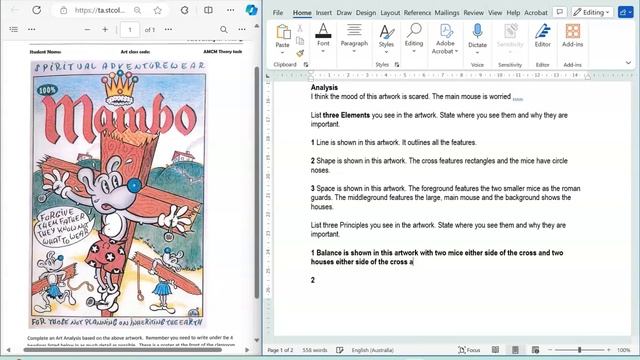
Task: Zoom in the PDF with plus button
Action: point(105,29)
